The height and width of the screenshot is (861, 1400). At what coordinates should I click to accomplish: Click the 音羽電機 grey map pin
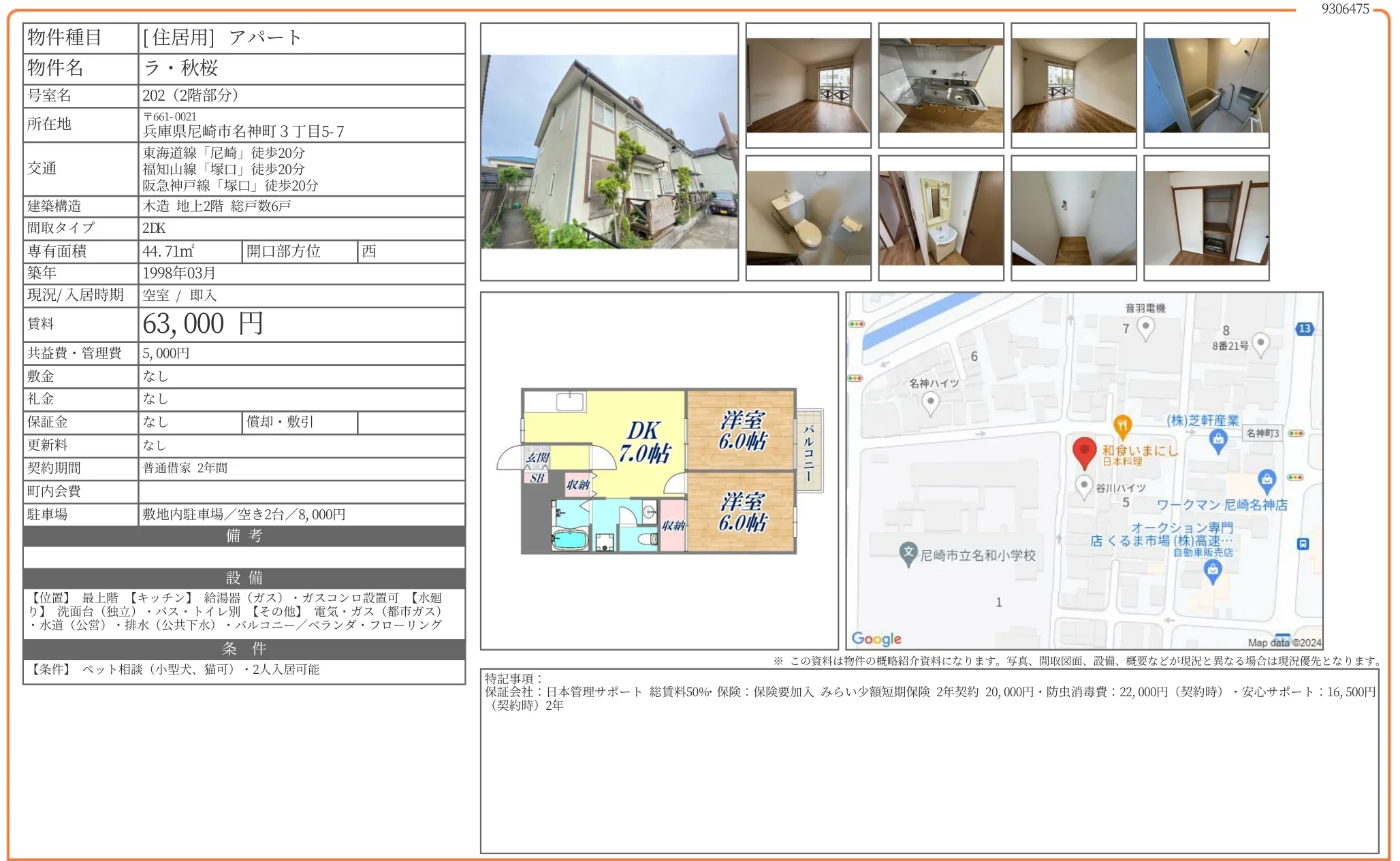pyautogui.click(x=1145, y=327)
